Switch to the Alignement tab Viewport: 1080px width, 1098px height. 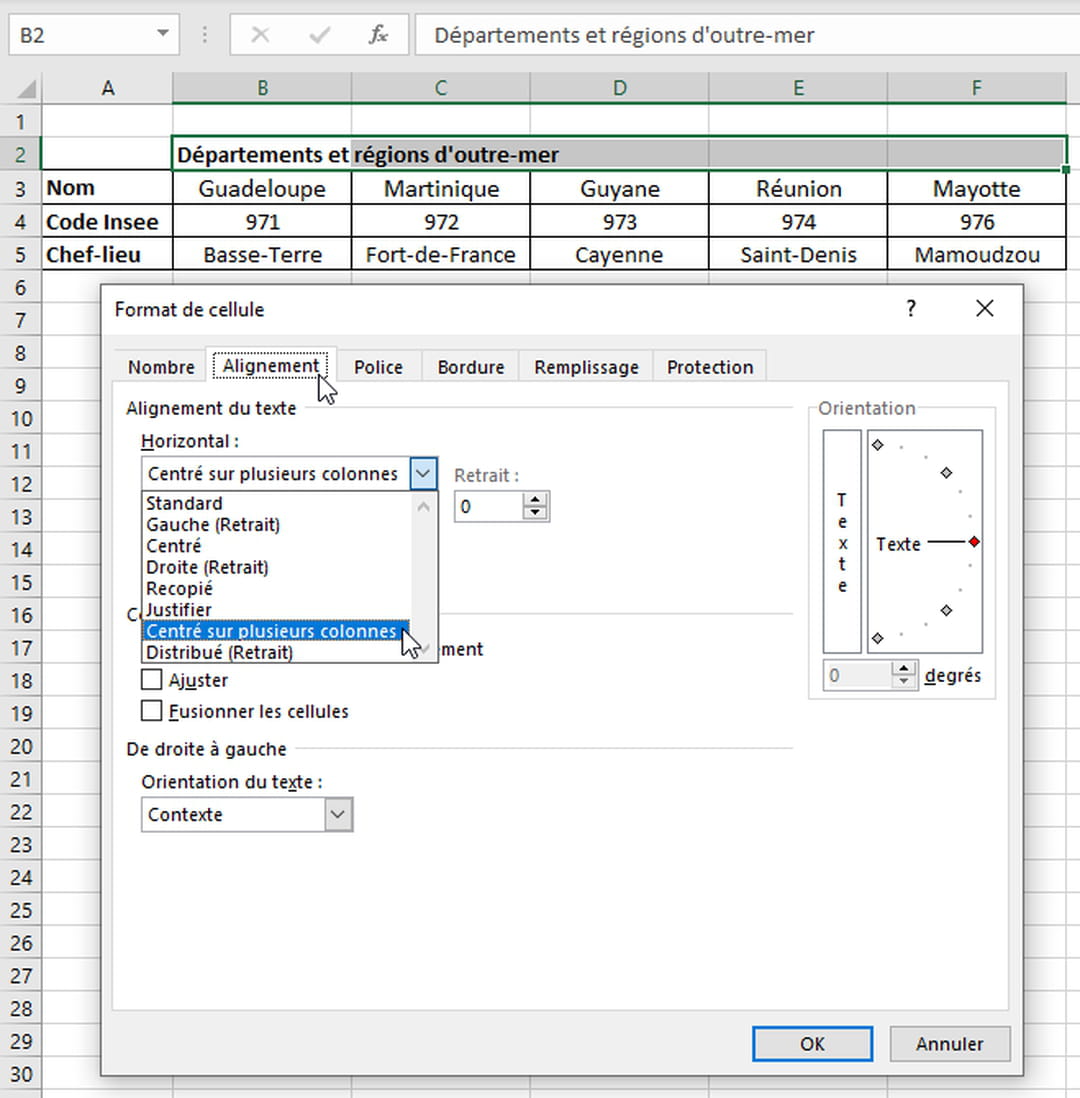(x=270, y=366)
